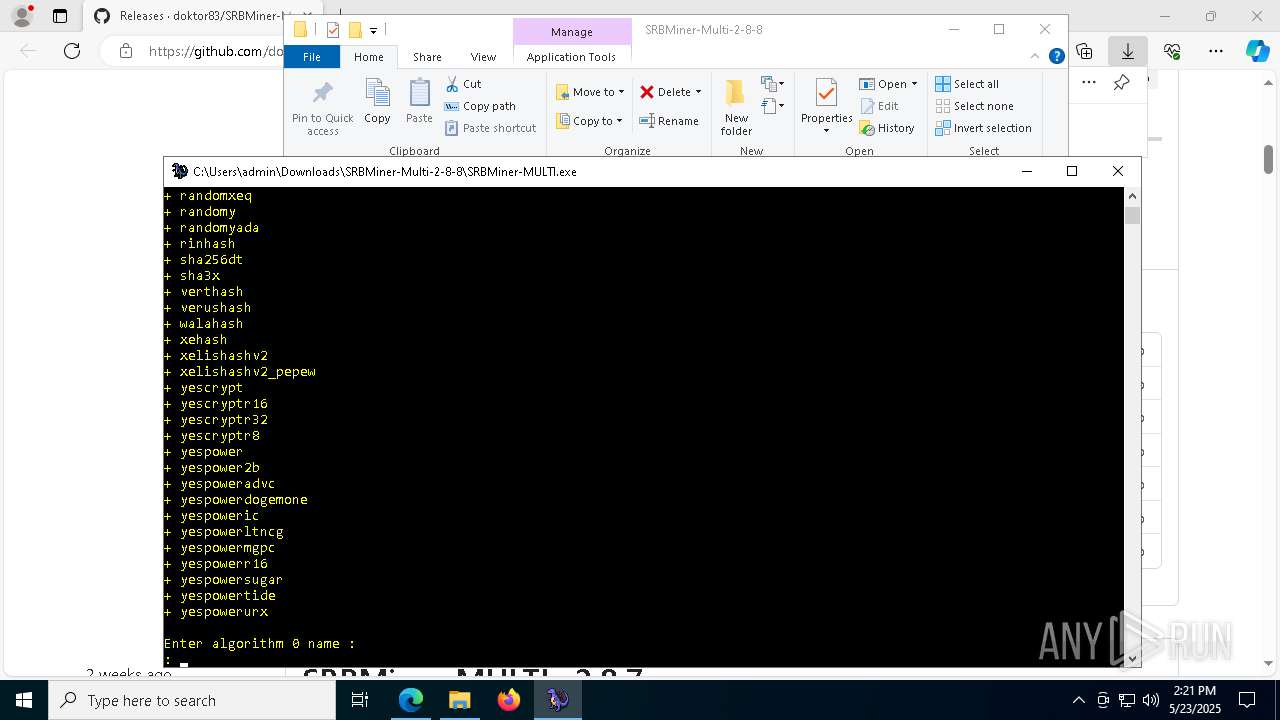
Task: Open Edge tab actions menu icon
Action: (x=60, y=16)
